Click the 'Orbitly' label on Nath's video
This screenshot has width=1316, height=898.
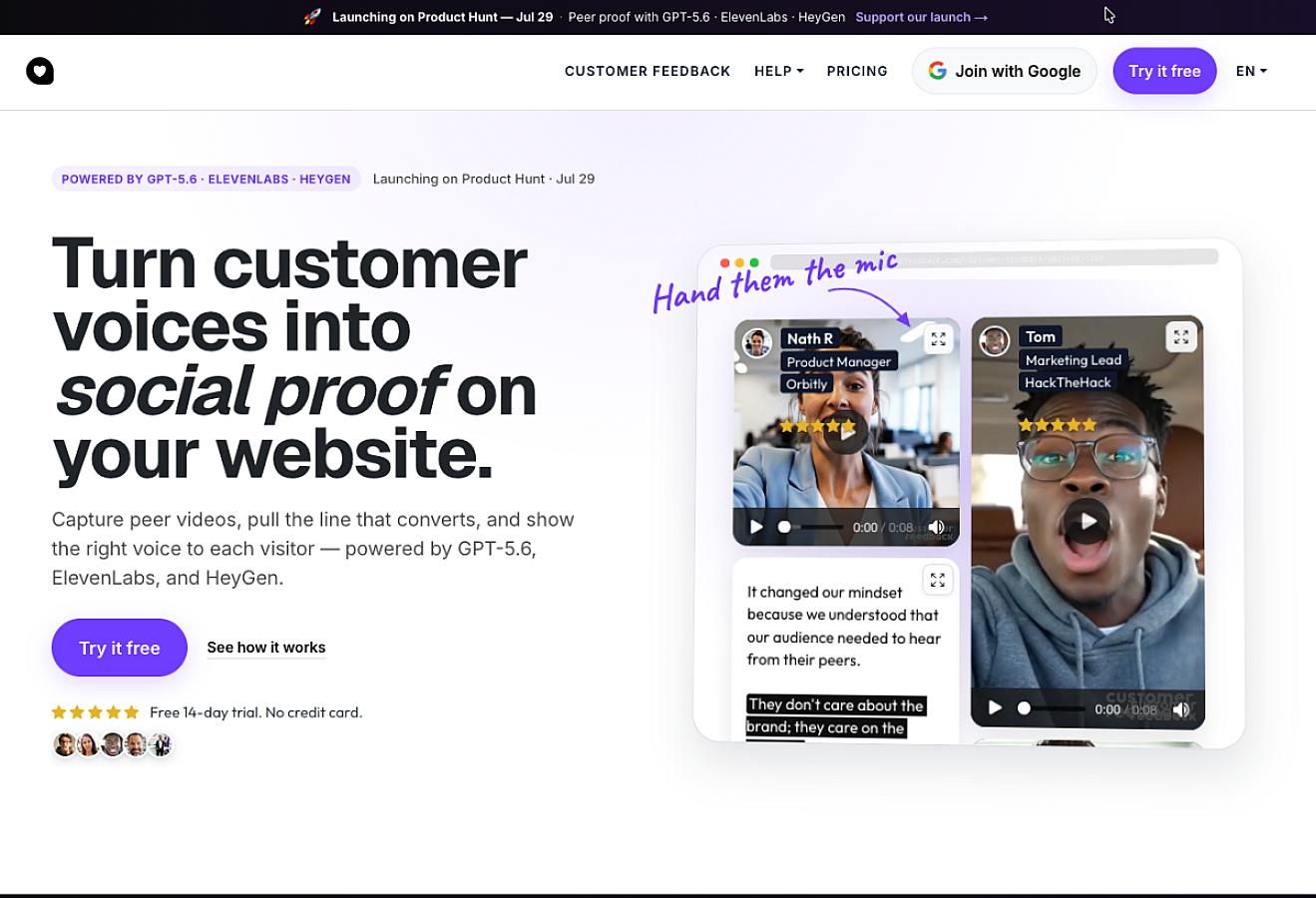click(807, 384)
